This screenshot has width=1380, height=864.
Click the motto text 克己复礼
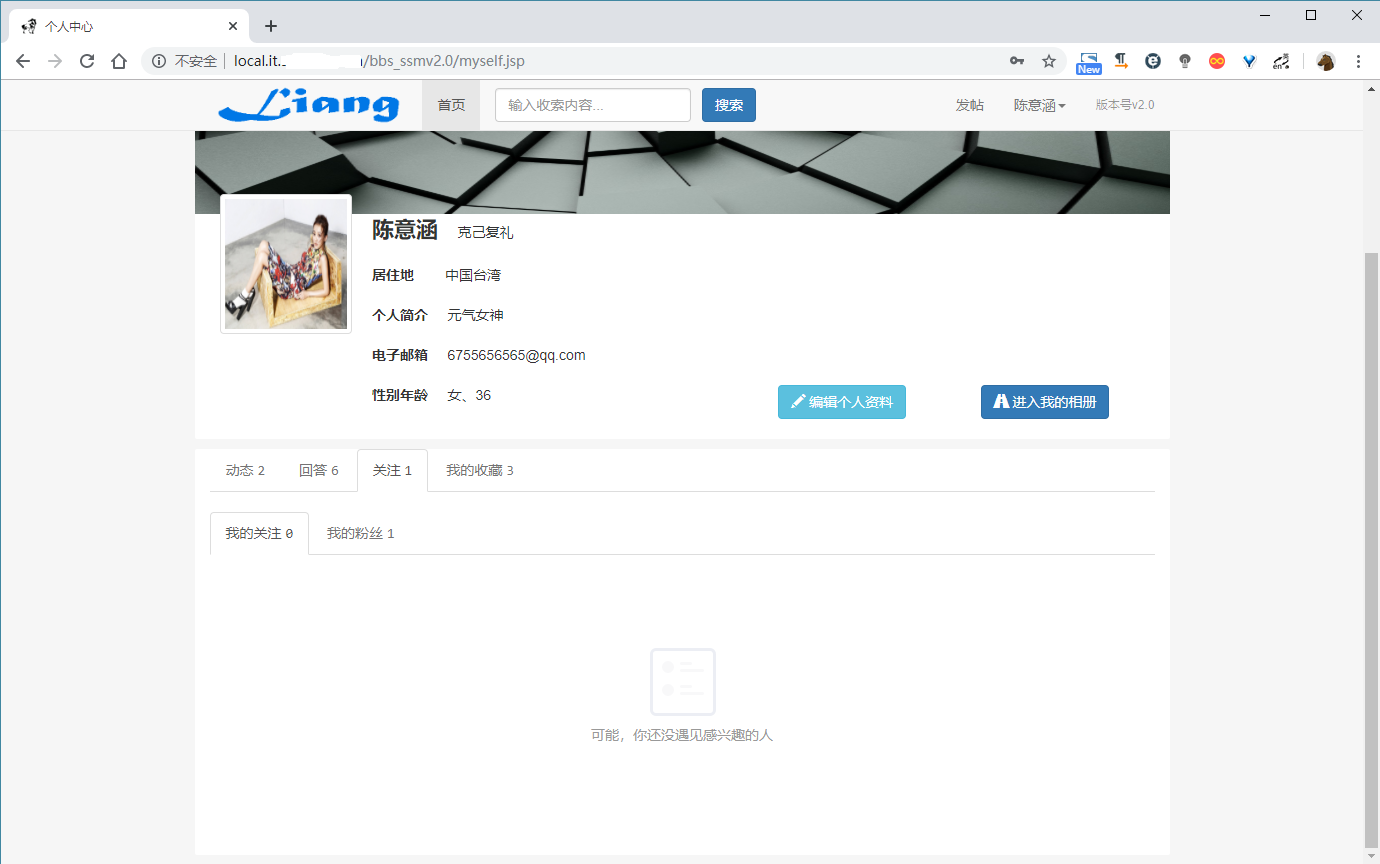tap(485, 232)
